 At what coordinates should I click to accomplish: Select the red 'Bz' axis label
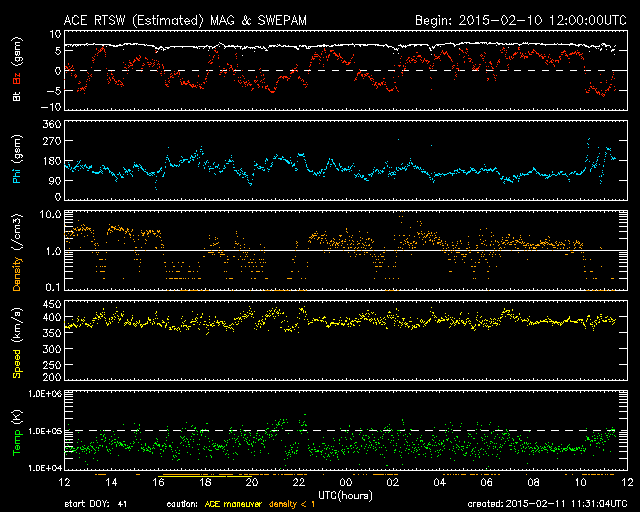coord(17,77)
